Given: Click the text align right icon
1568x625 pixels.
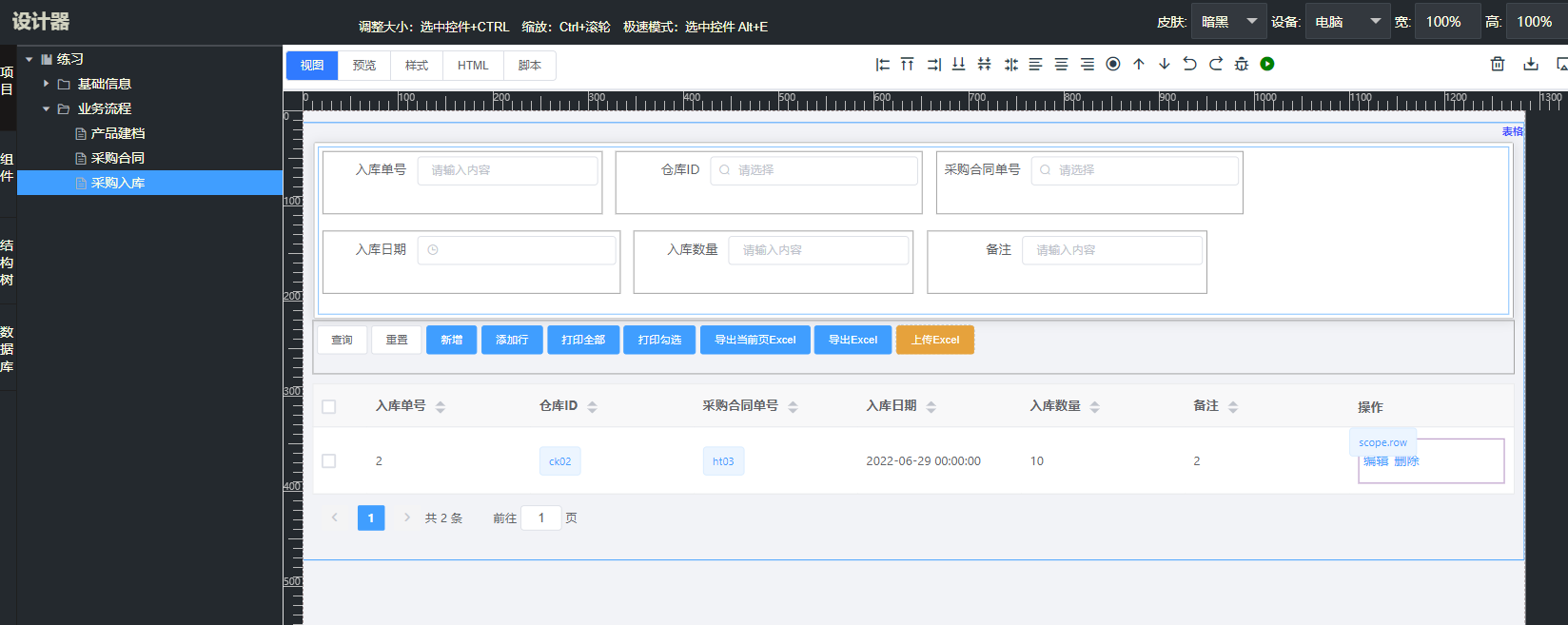Looking at the screenshot, I should click(x=1088, y=64).
